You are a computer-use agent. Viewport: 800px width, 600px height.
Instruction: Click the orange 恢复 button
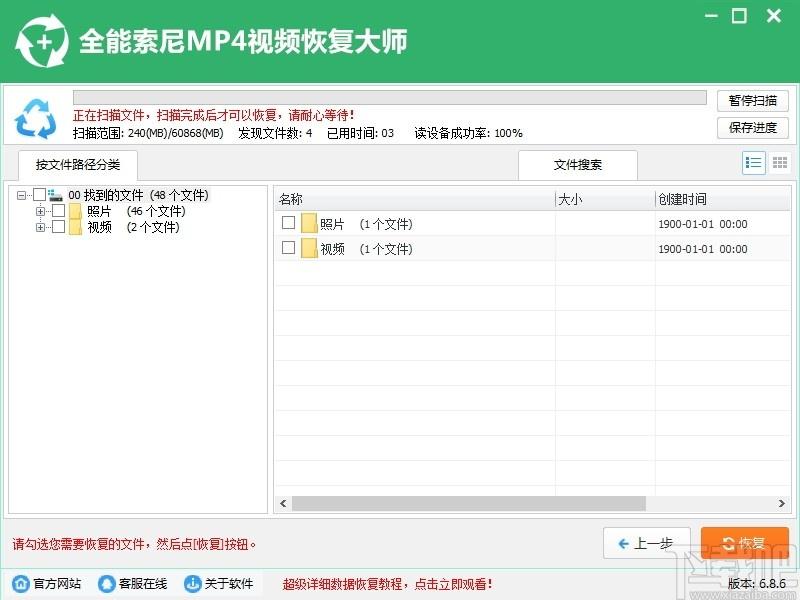tap(745, 543)
